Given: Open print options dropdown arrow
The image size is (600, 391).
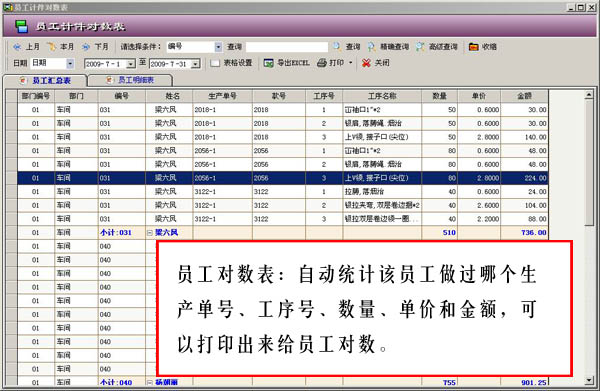Looking at the screenshot, I should (x=350, y=63).
